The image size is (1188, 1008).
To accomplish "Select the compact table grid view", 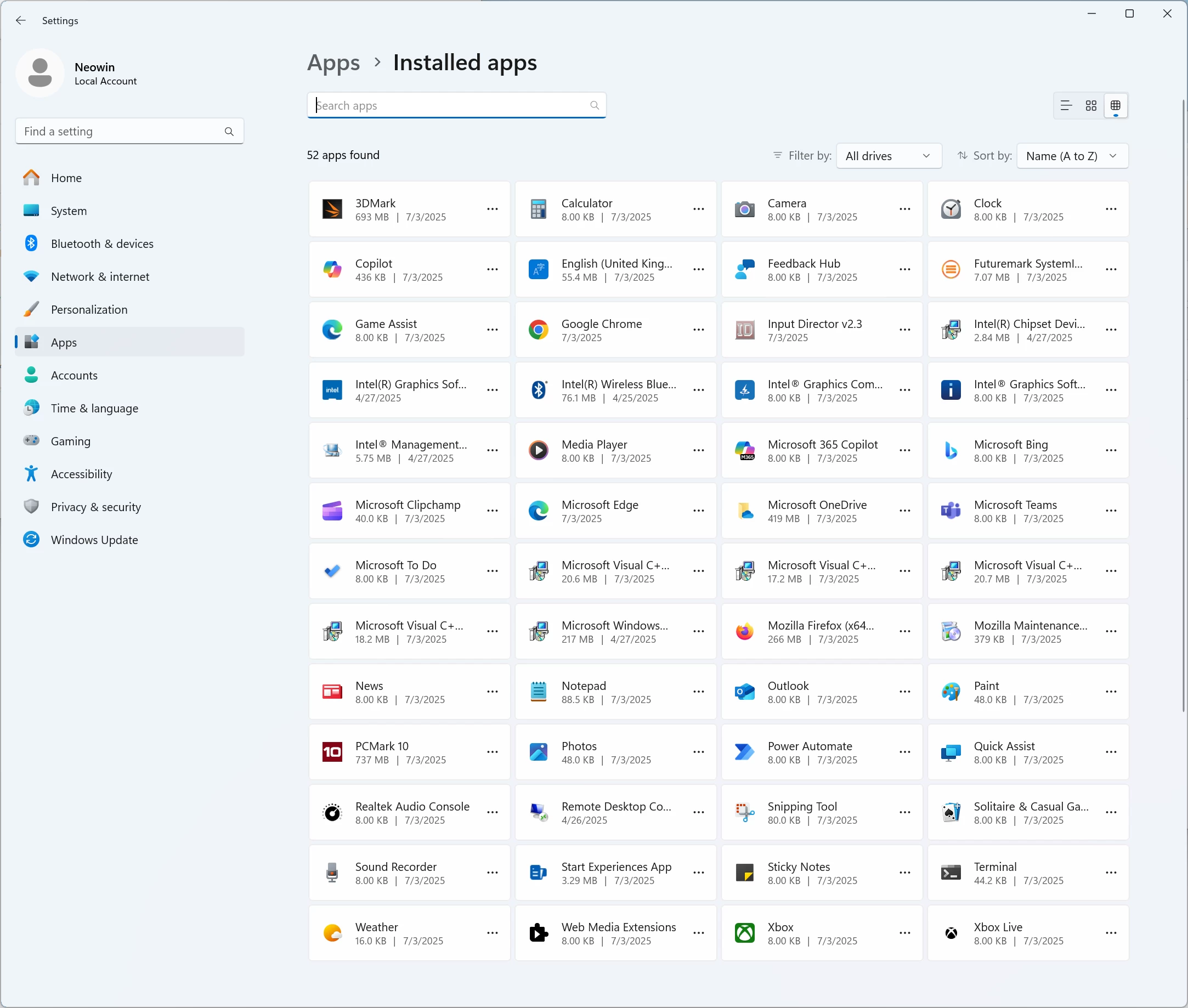I will click(1116, 106).
